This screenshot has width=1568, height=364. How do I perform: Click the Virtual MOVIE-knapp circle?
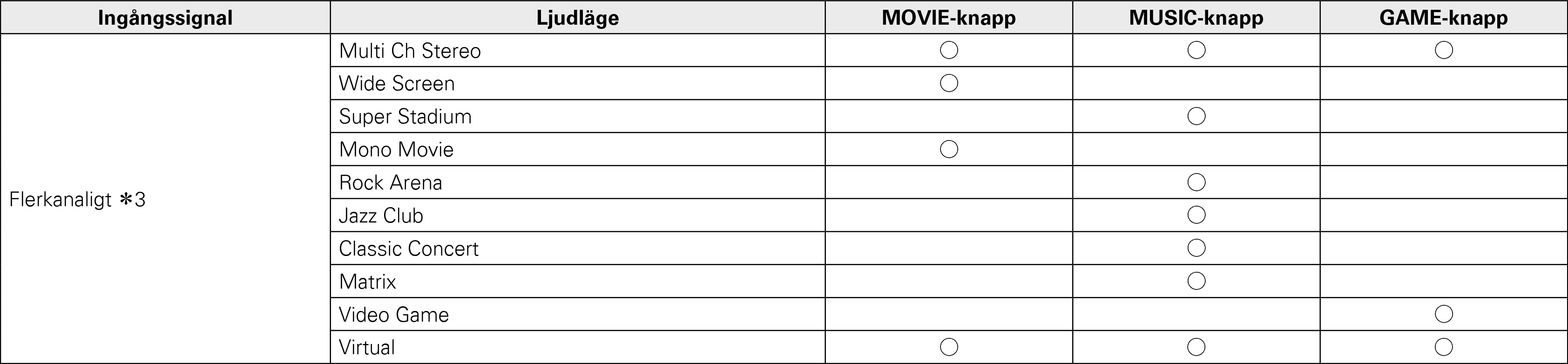[x=949, y=347]
